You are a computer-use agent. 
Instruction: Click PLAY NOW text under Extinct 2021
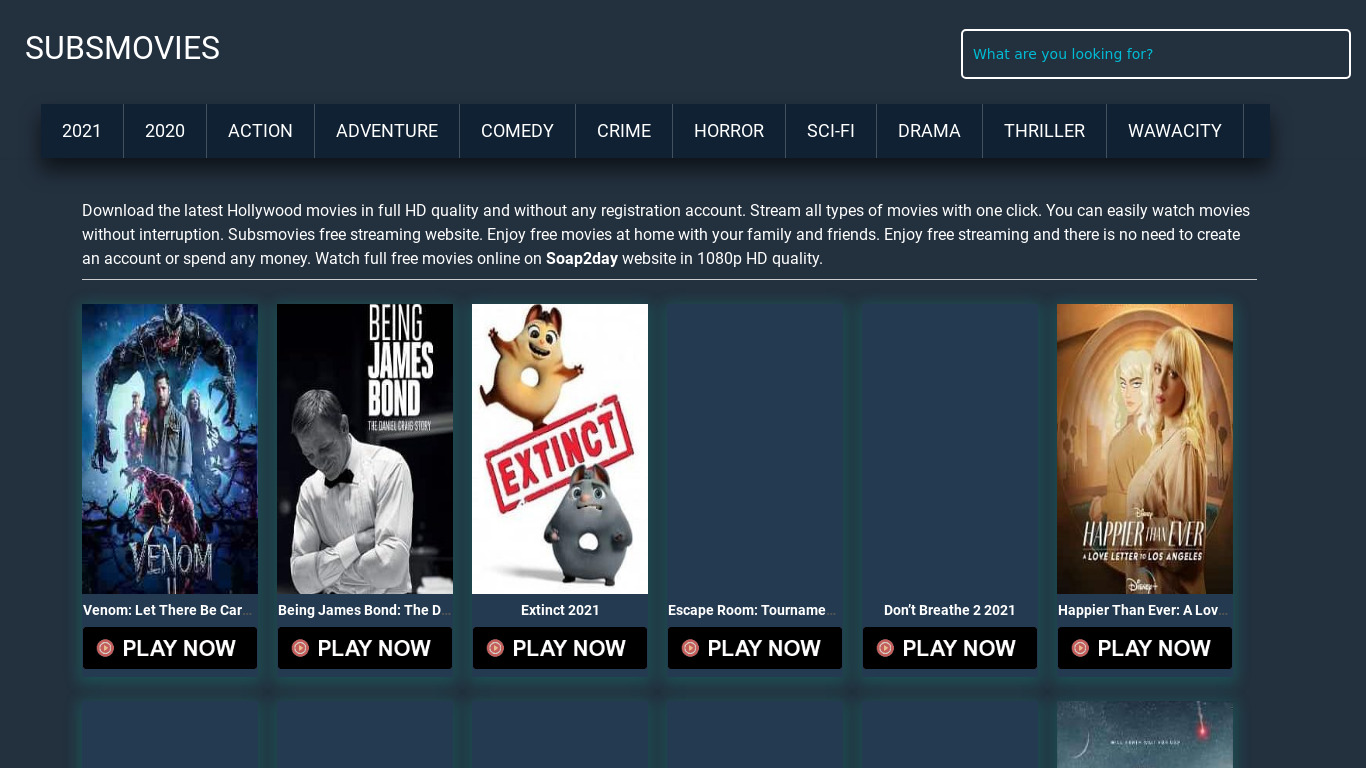569,648
